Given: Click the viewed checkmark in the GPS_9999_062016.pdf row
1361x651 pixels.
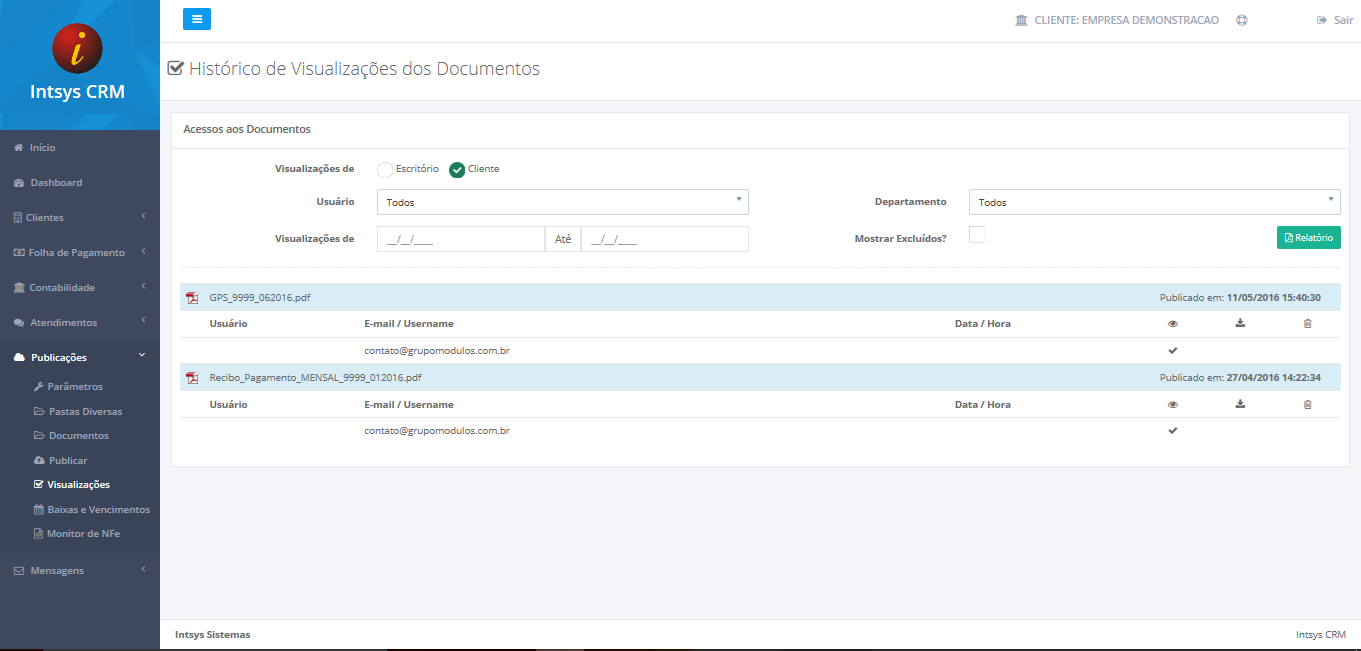Looking at the screenshot, I should tap(1173, 351).
